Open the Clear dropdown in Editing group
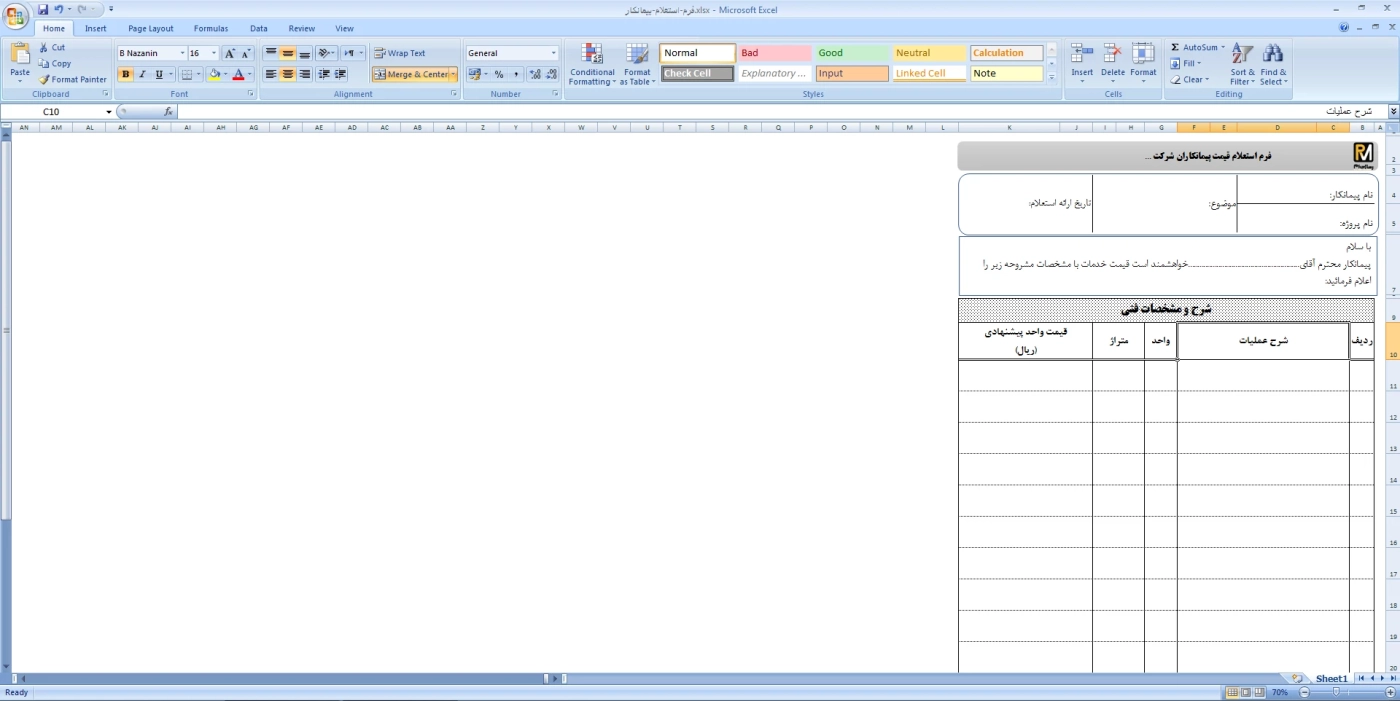This screenshot has height=701, width=1400. pos(1207,79)
